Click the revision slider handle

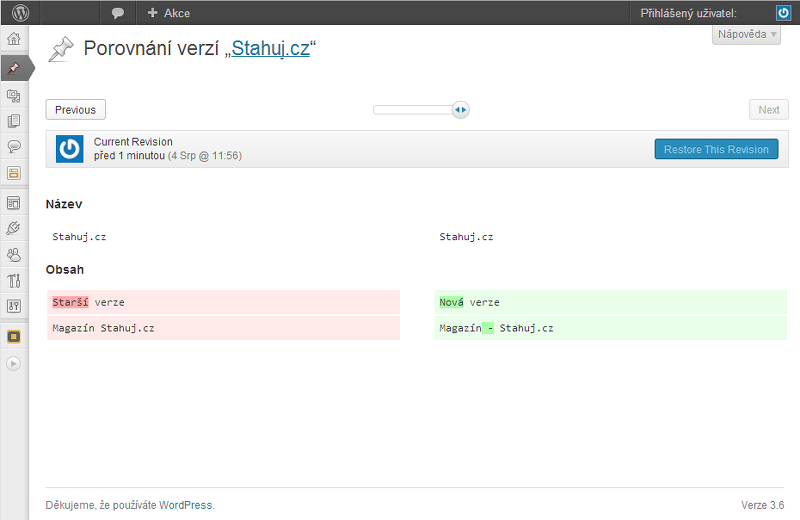coord(460,110)
